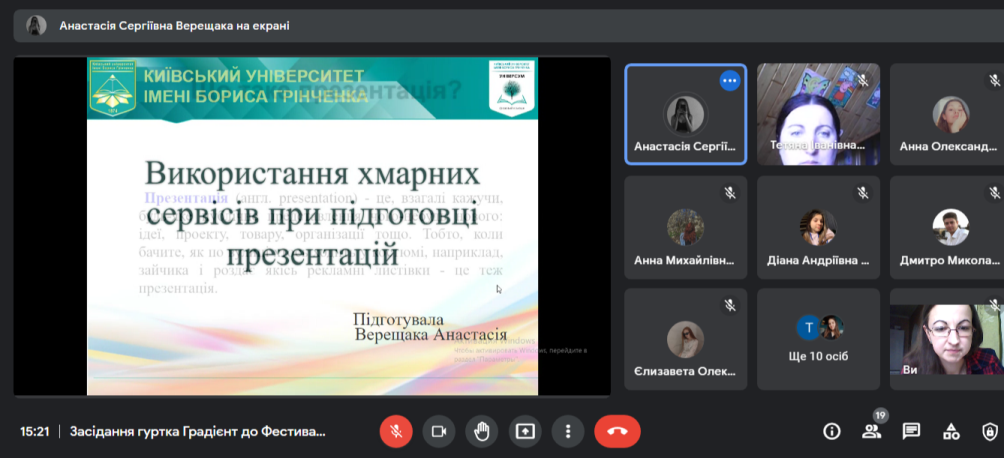
Task: Open the three-dot more options menu in bottom bar
Action: pos(567,431)
